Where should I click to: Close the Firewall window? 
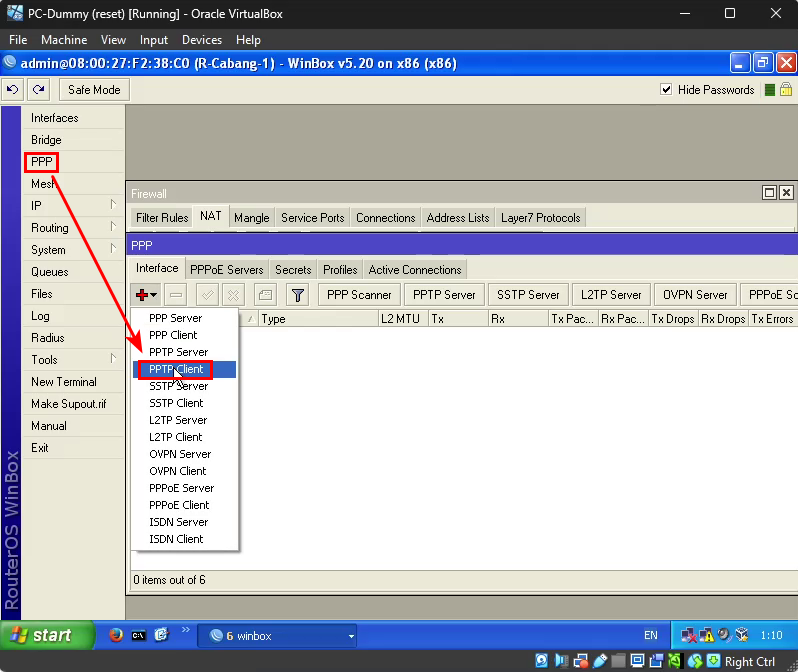tap(786, 192)
